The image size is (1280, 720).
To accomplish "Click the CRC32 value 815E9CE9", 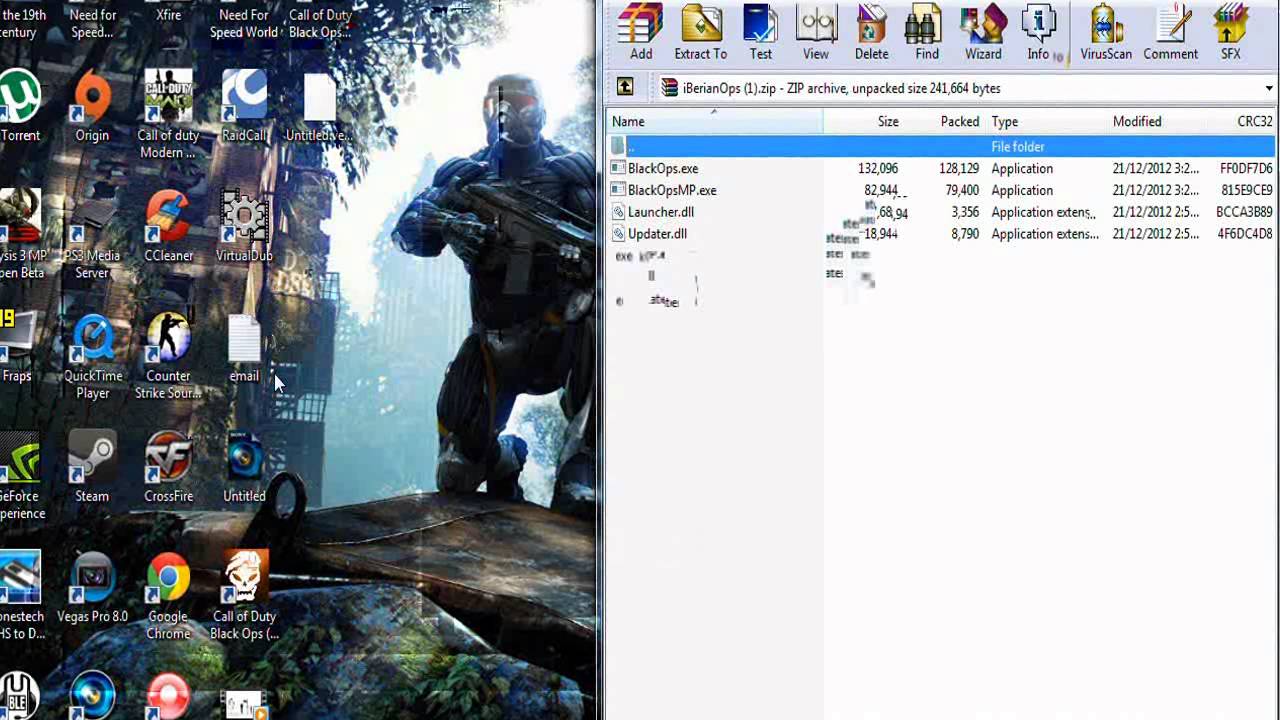I will 1246,190.
